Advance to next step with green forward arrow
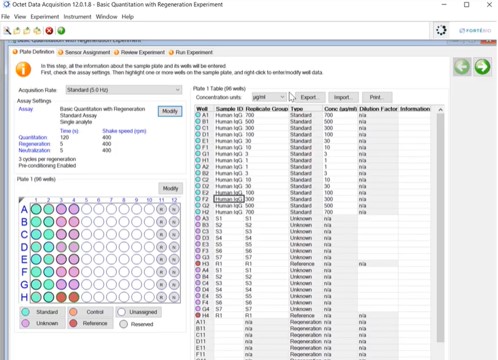 482,67
